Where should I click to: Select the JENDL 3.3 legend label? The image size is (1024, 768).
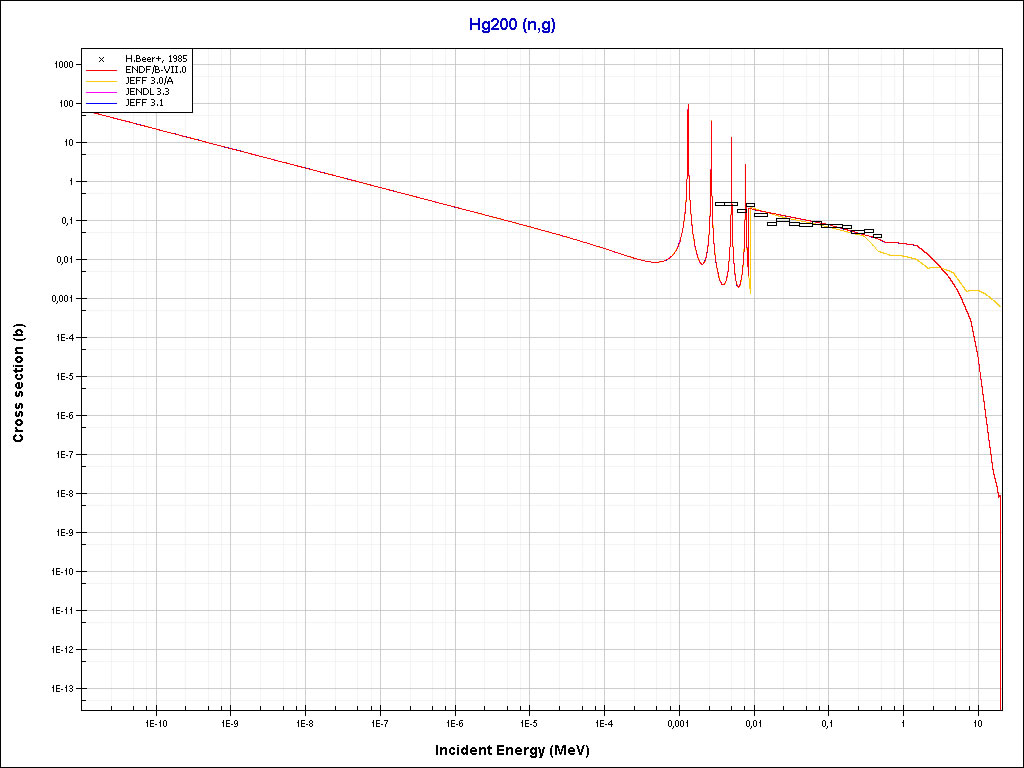[147, 92]
